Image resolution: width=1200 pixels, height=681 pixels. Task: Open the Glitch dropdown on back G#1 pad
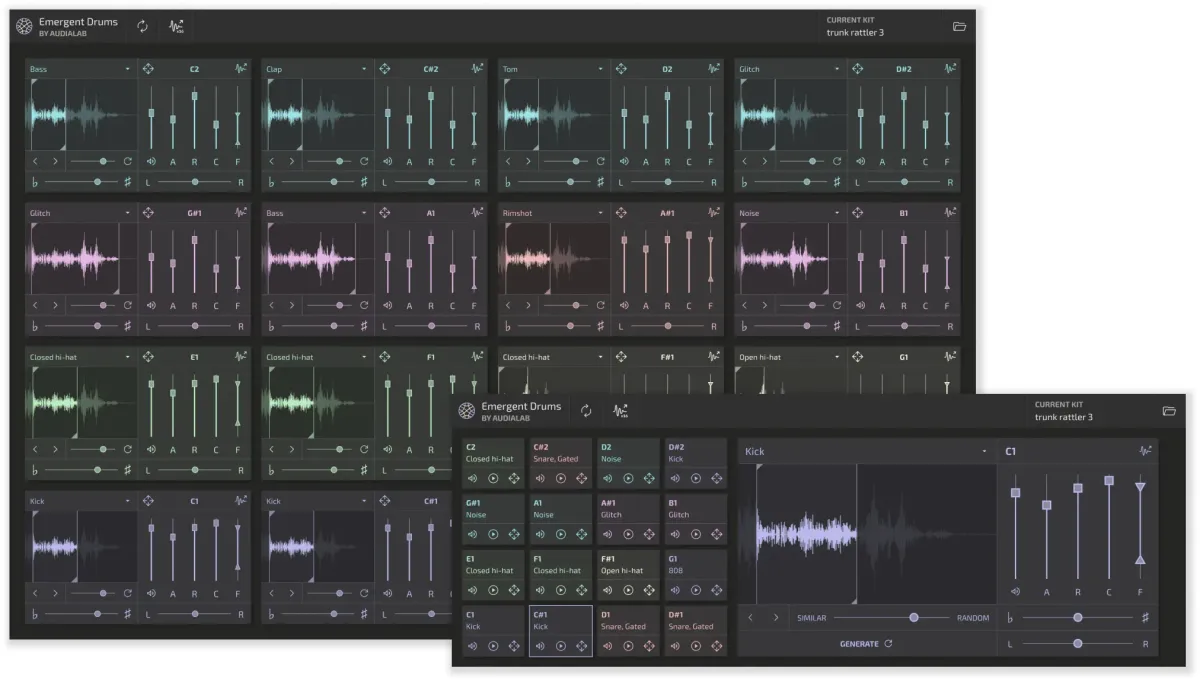point(81,213)
